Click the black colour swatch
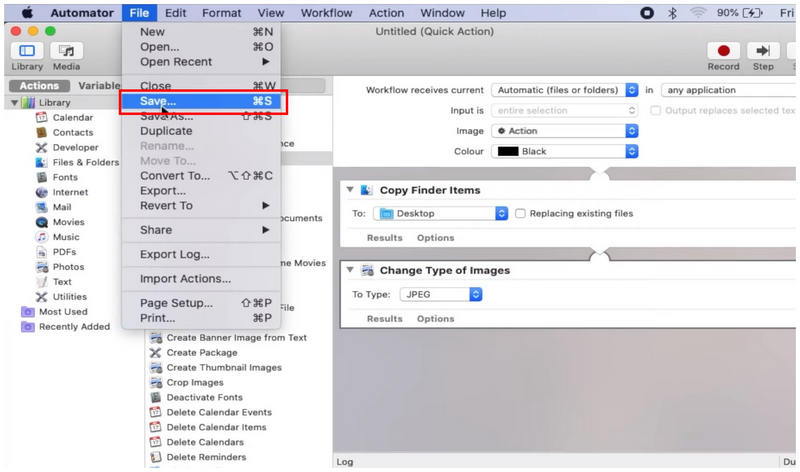Image resolution: width=800 pixels, height=472 pixels. (508, 151)
